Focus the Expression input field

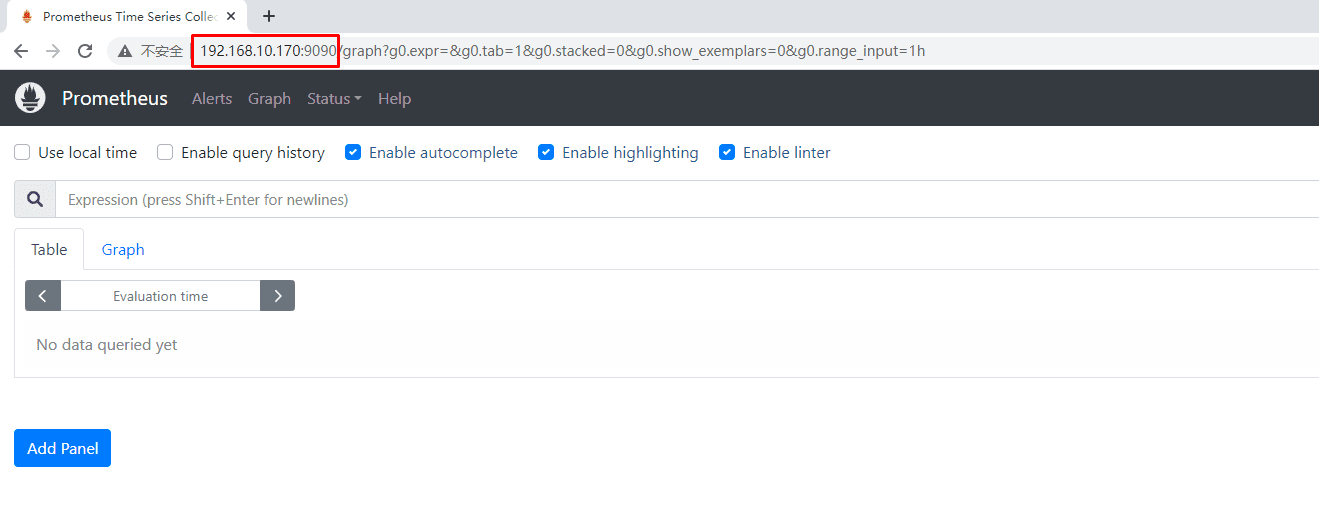(x=687, y=199)
